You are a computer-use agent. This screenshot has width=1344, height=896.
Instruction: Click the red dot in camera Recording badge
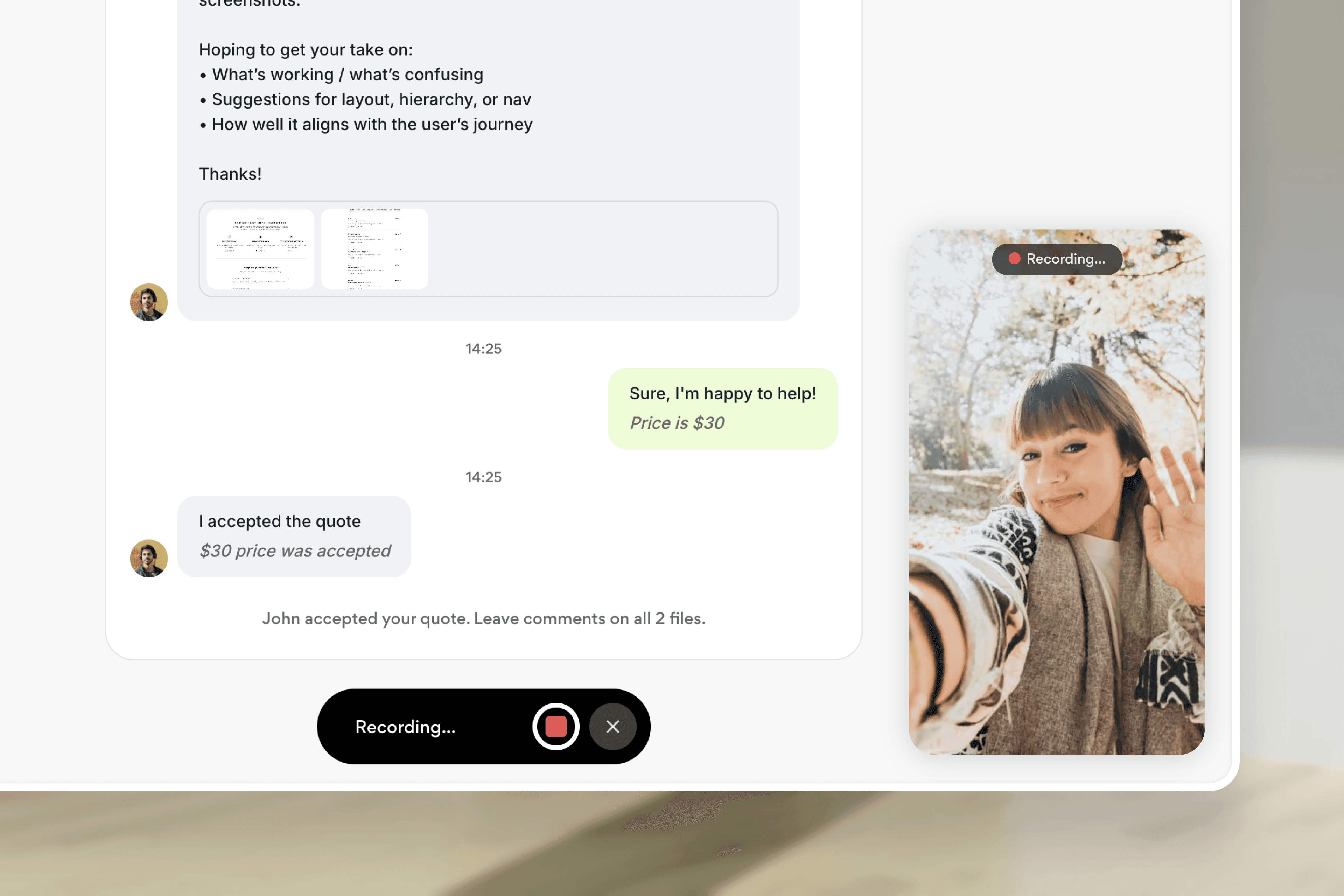[x=1014, y=259]
